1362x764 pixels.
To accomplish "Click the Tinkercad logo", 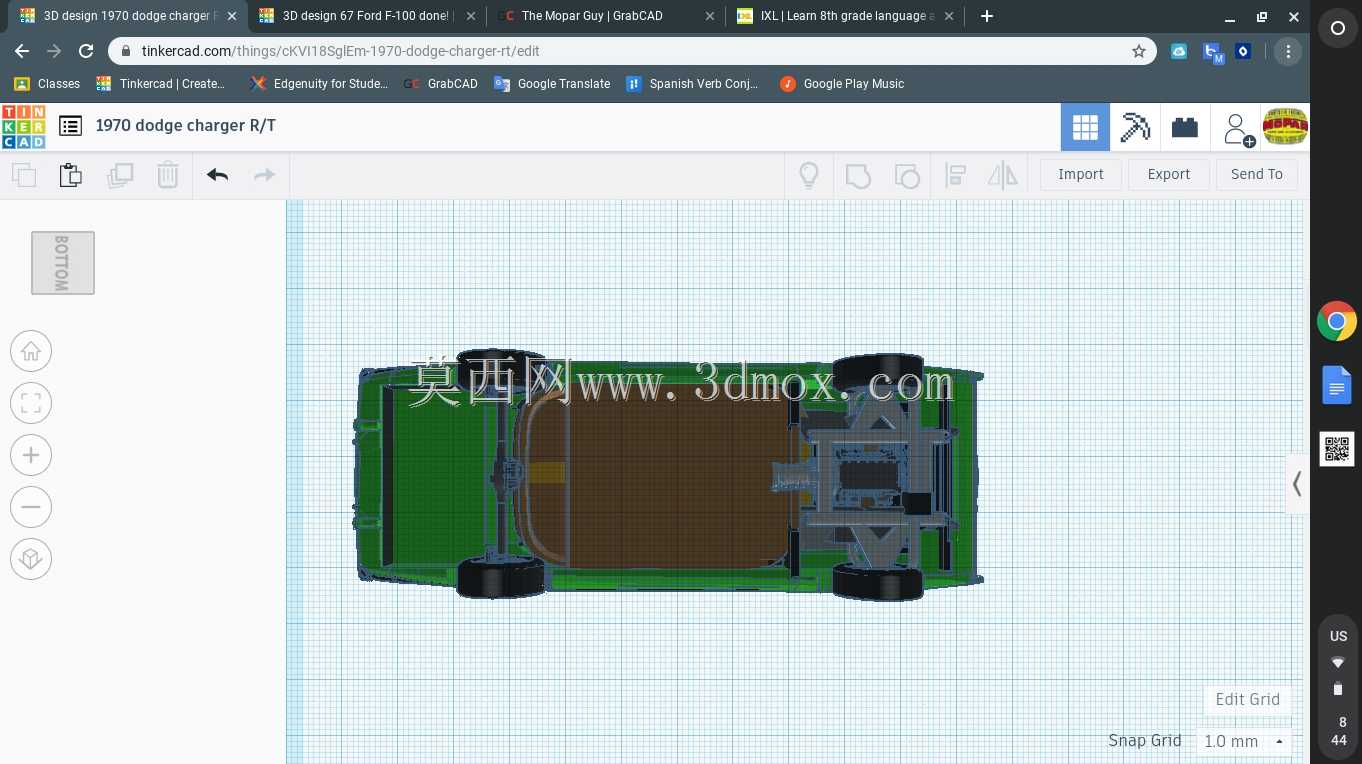I will pyautogui.click(x=23, y=126).
